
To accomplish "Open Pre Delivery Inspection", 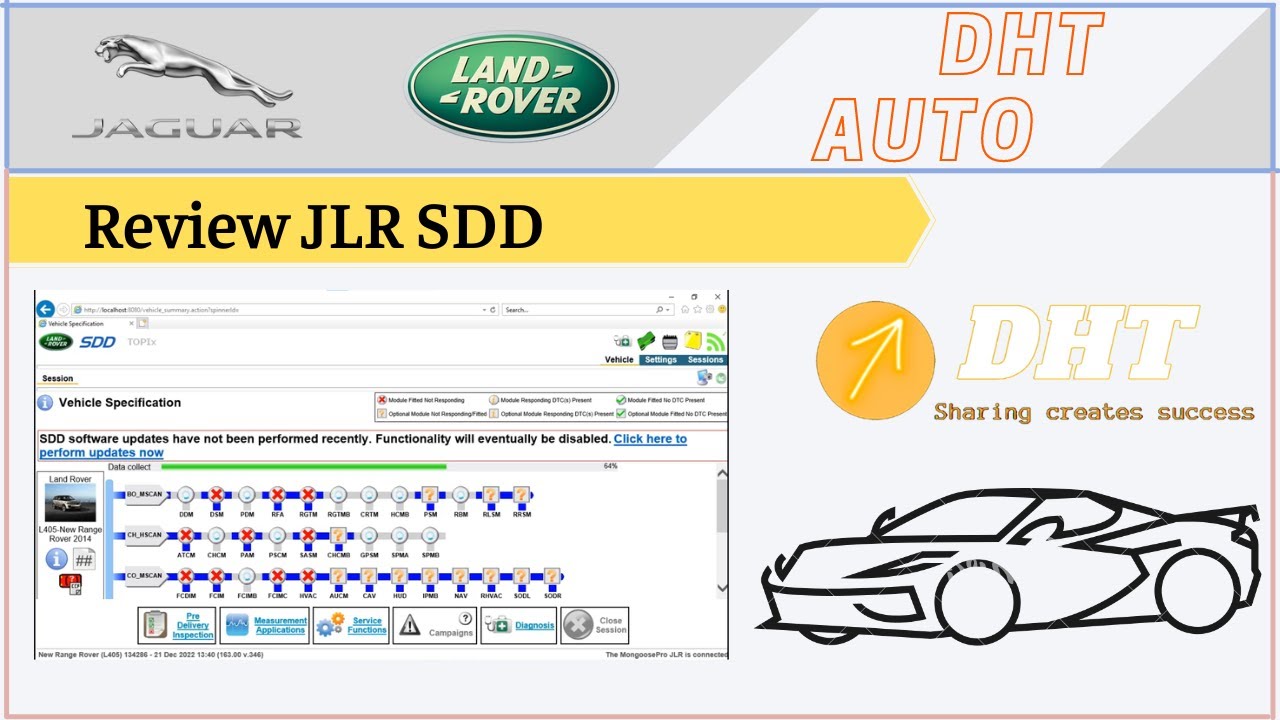I will pos(177,625).
